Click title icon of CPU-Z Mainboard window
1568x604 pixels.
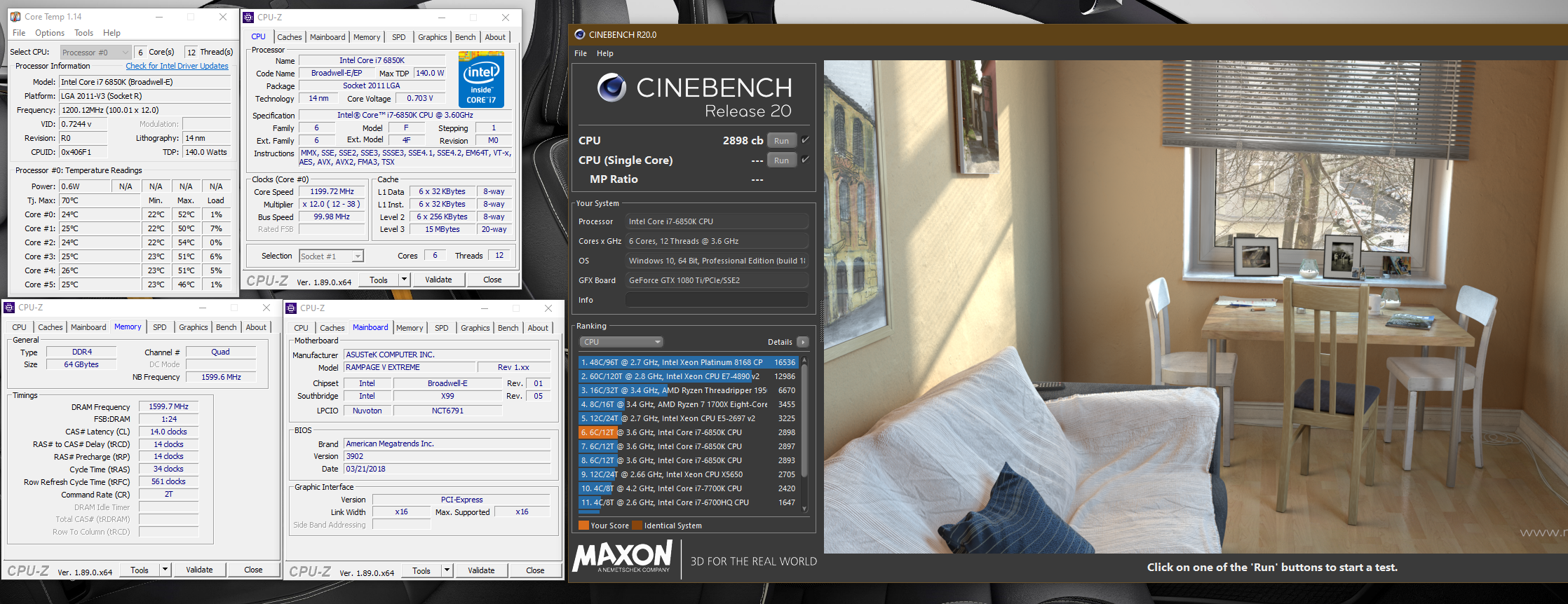[291, 308]
